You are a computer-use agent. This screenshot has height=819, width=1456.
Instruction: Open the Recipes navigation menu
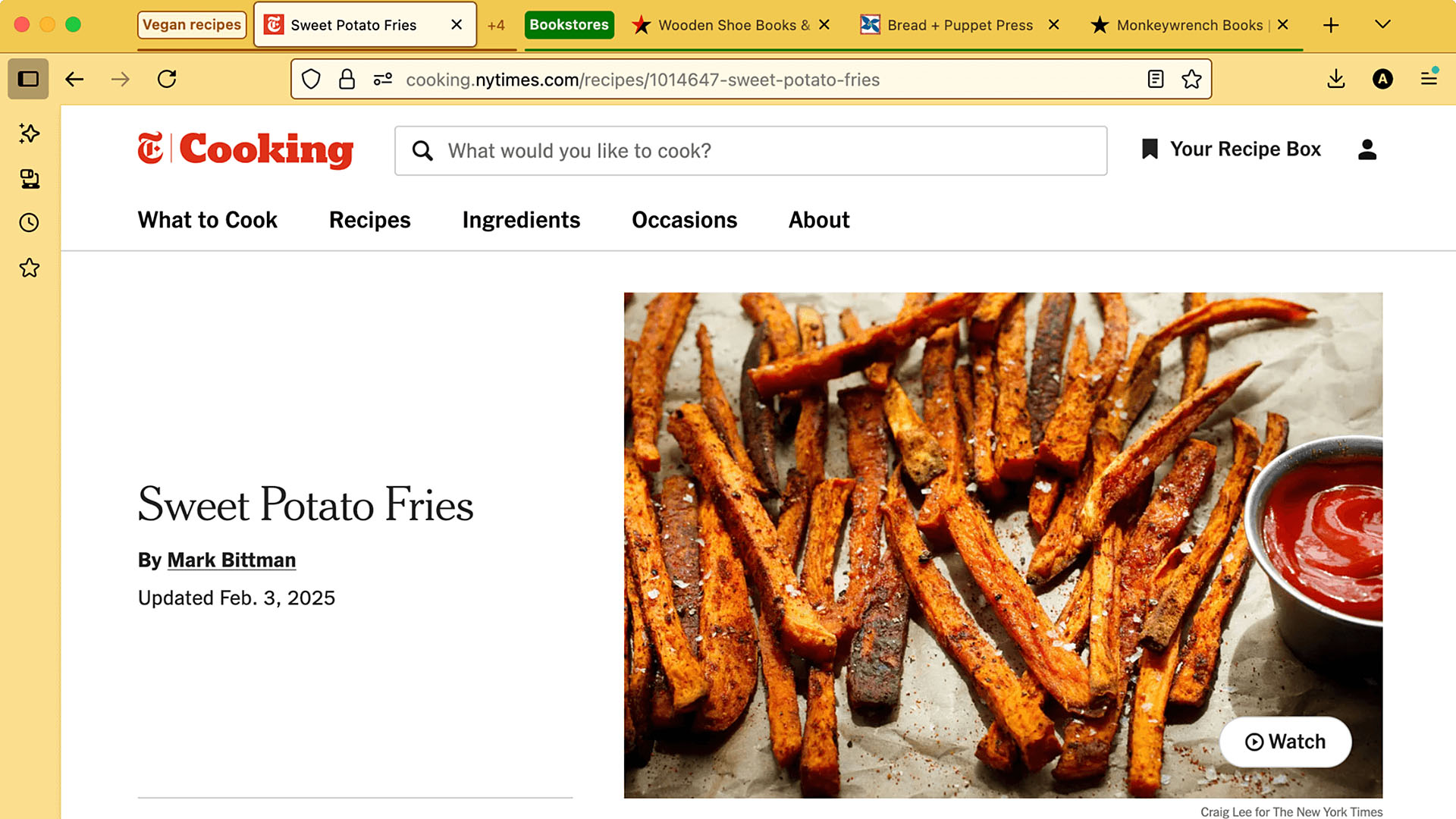click(369, 220)
